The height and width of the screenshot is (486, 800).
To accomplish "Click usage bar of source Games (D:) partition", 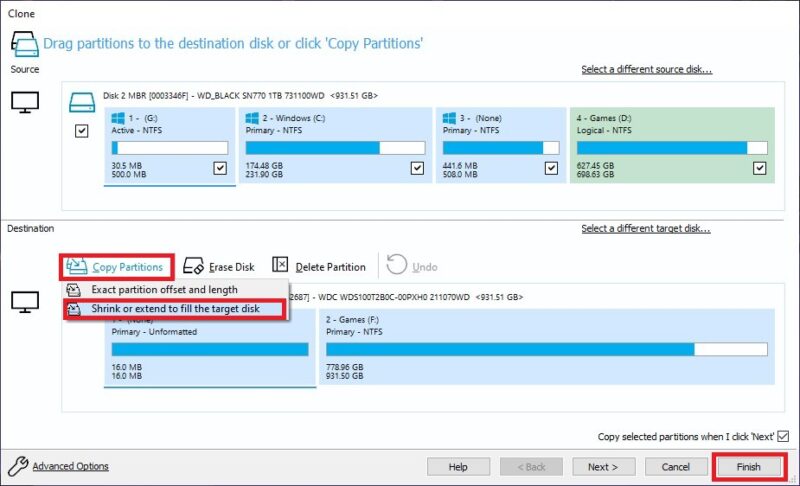I will pyautogui.click(x=672, y=148).
